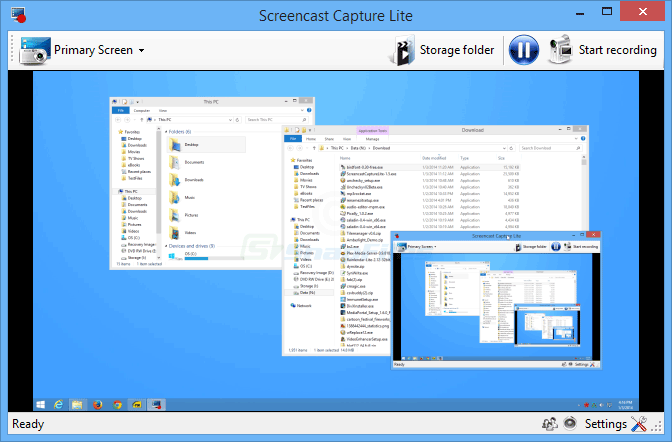Click Data (N:) in the Download address path

coord(358,148)
